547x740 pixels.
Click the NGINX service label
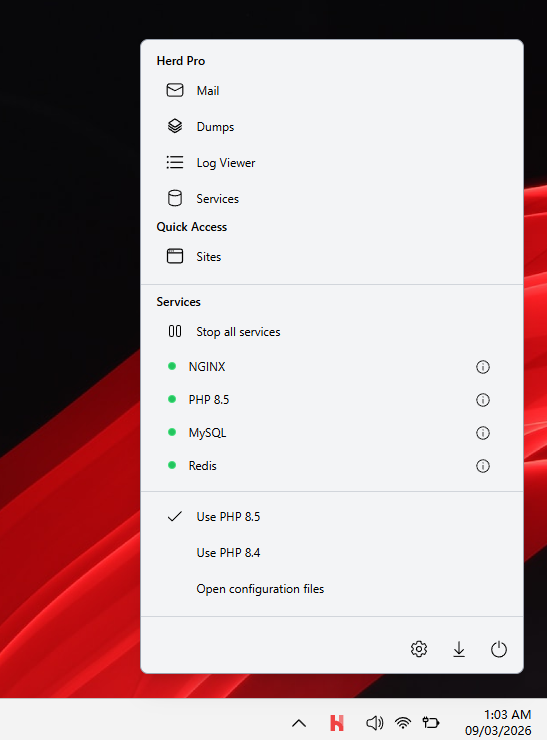click(207, 367)
